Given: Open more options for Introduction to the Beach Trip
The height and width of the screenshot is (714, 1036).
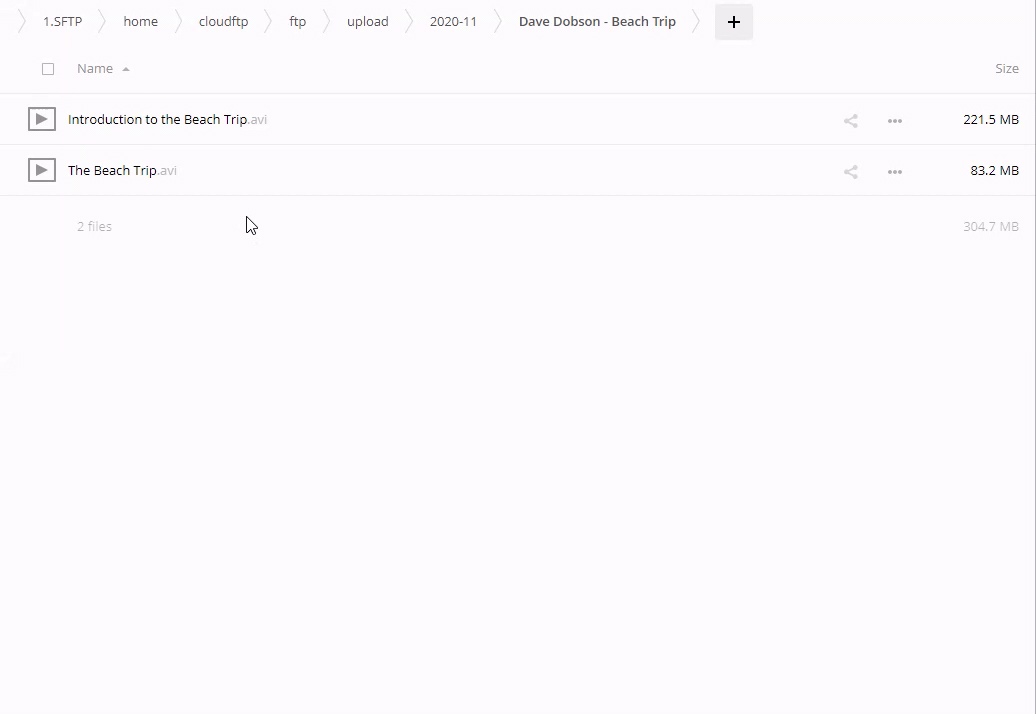Looking at the screenshot, I should 895,121.
